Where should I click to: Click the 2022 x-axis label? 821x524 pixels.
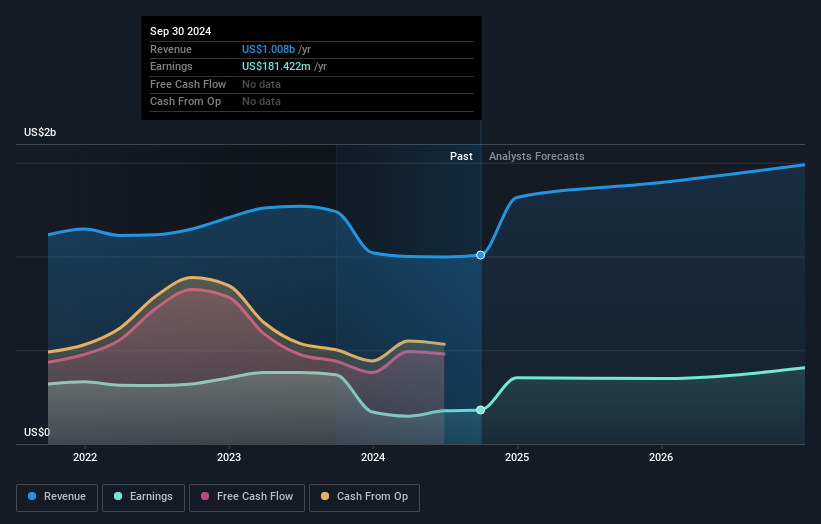point(85,457)
